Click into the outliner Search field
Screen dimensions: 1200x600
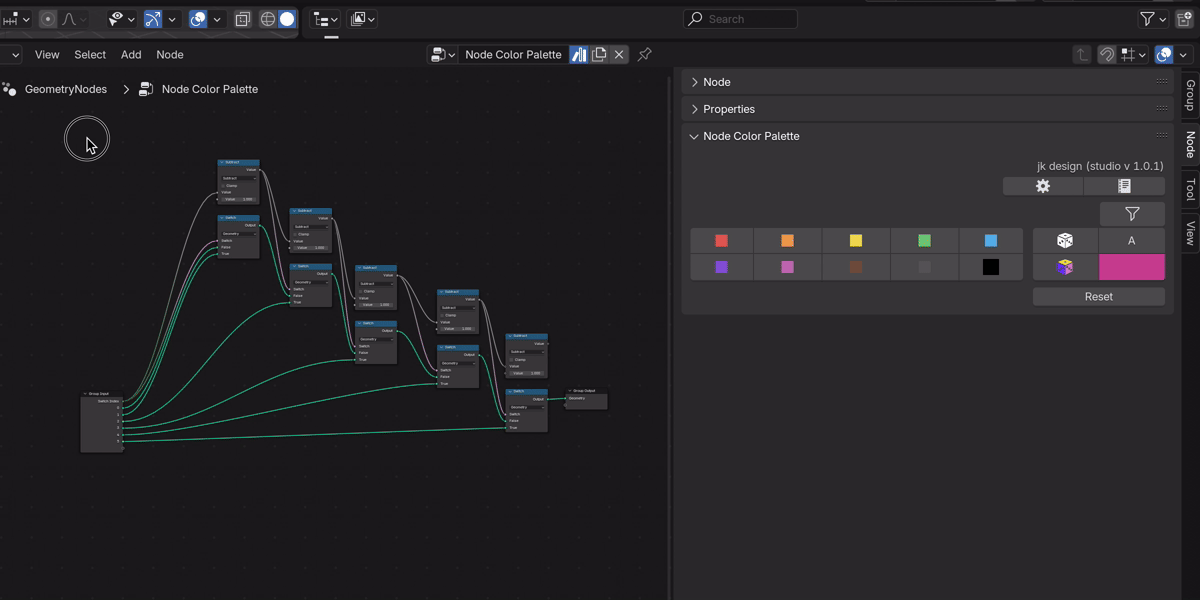[x=740, y=19]
